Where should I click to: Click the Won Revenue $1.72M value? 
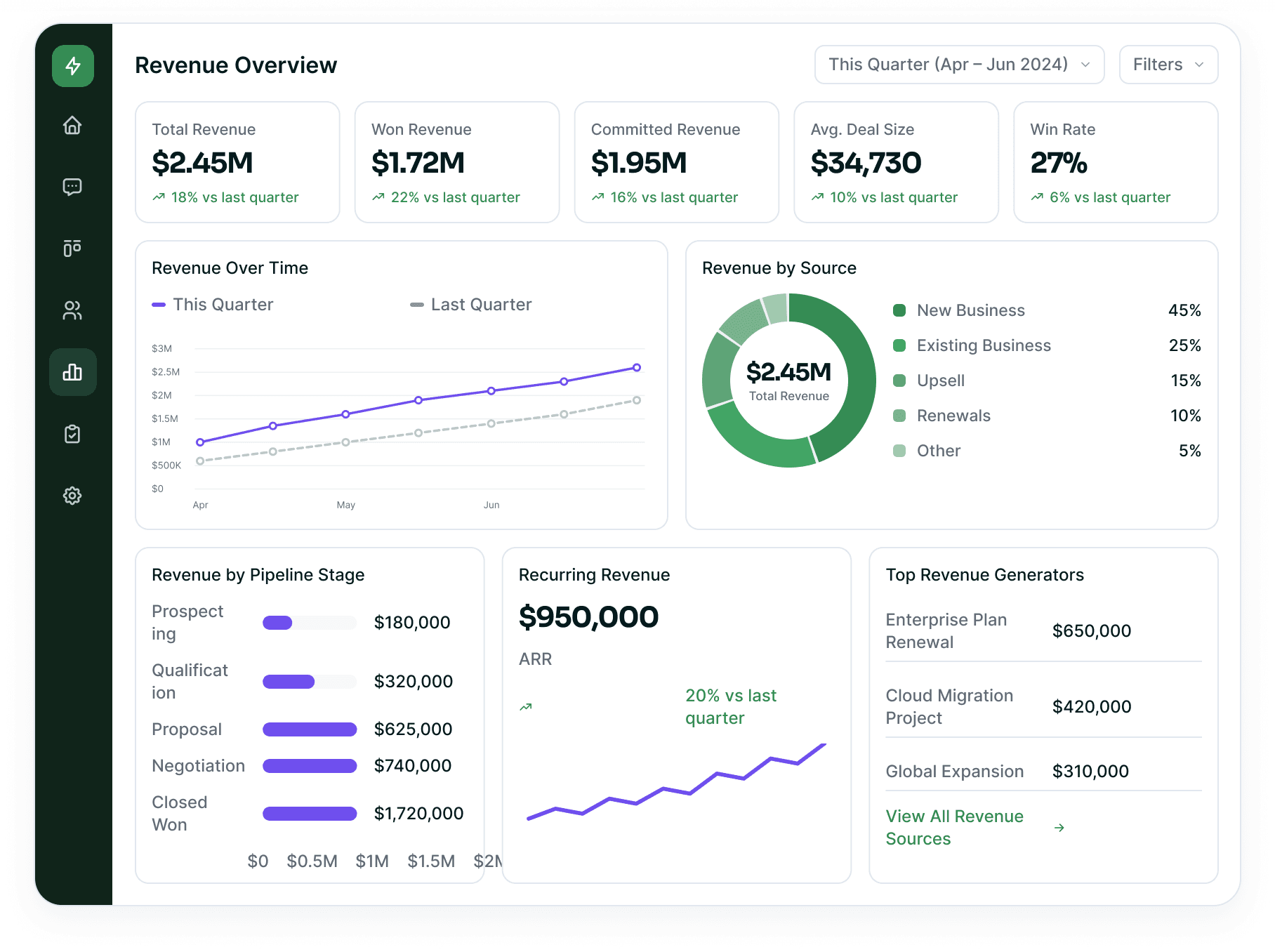(x=418, y=163)
